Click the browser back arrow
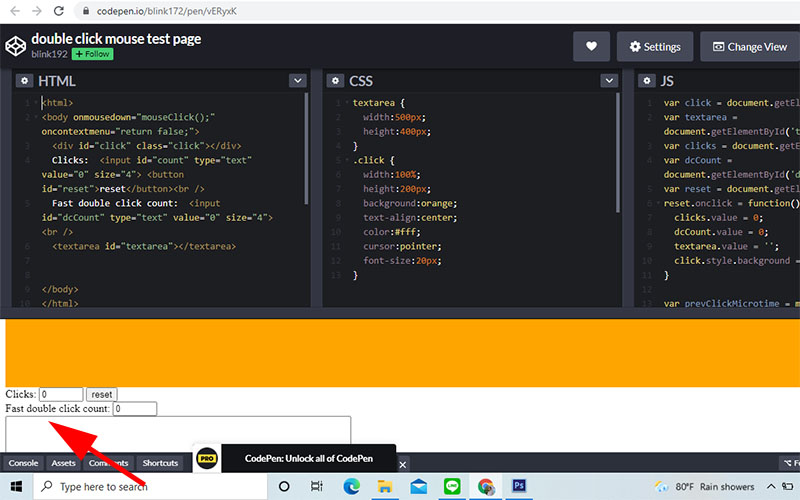 click(x=15, y=11)
